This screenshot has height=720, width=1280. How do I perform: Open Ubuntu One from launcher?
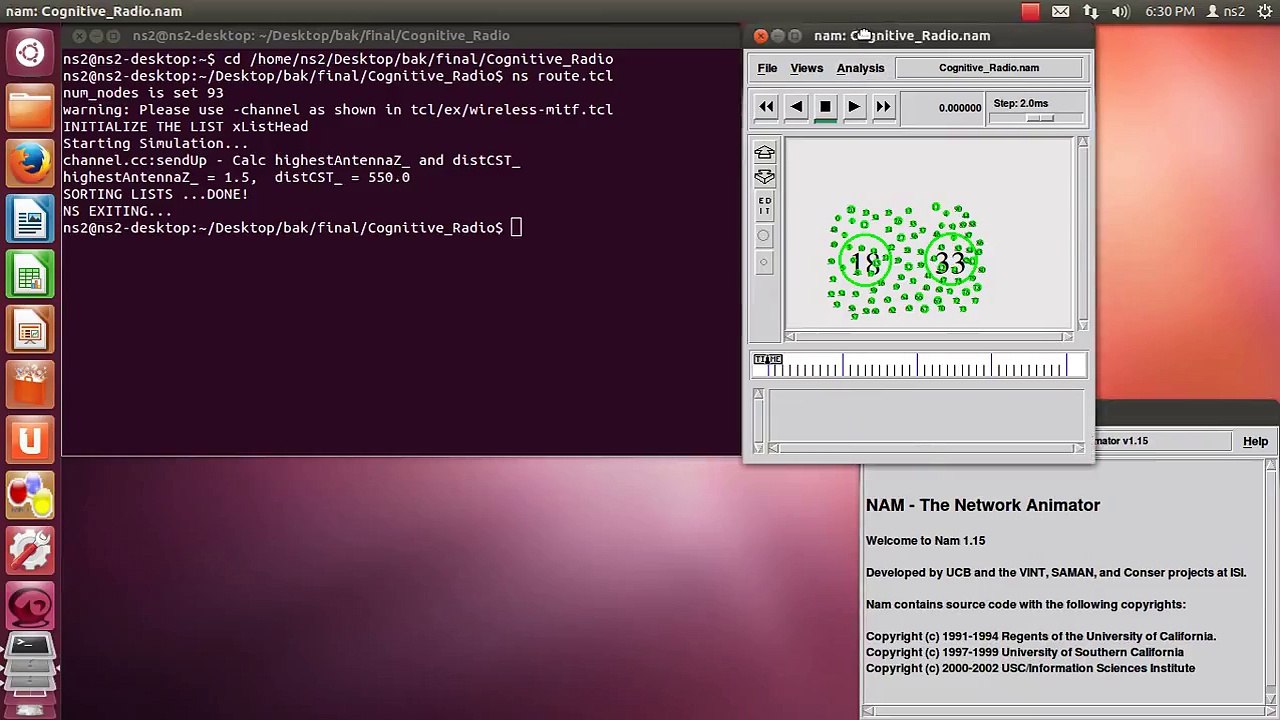30,441
